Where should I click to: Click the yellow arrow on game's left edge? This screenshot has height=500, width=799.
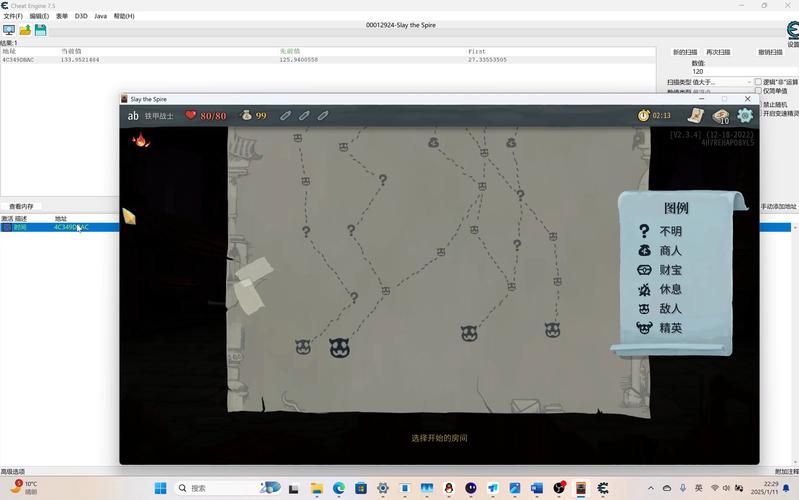tap(129, 216)
